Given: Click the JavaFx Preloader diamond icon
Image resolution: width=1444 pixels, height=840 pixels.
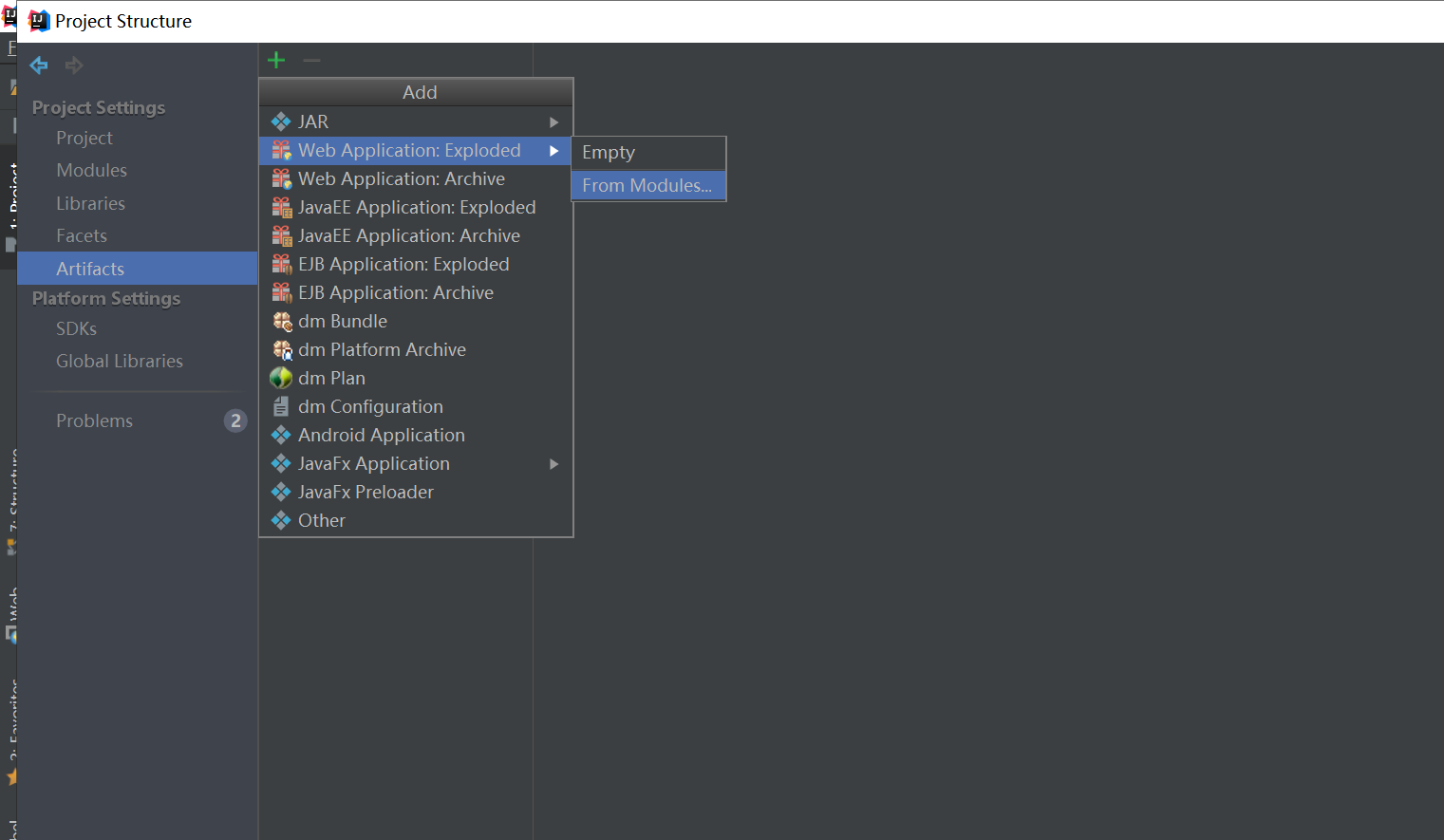Looking at the screenshot, I should coord(281,492).
